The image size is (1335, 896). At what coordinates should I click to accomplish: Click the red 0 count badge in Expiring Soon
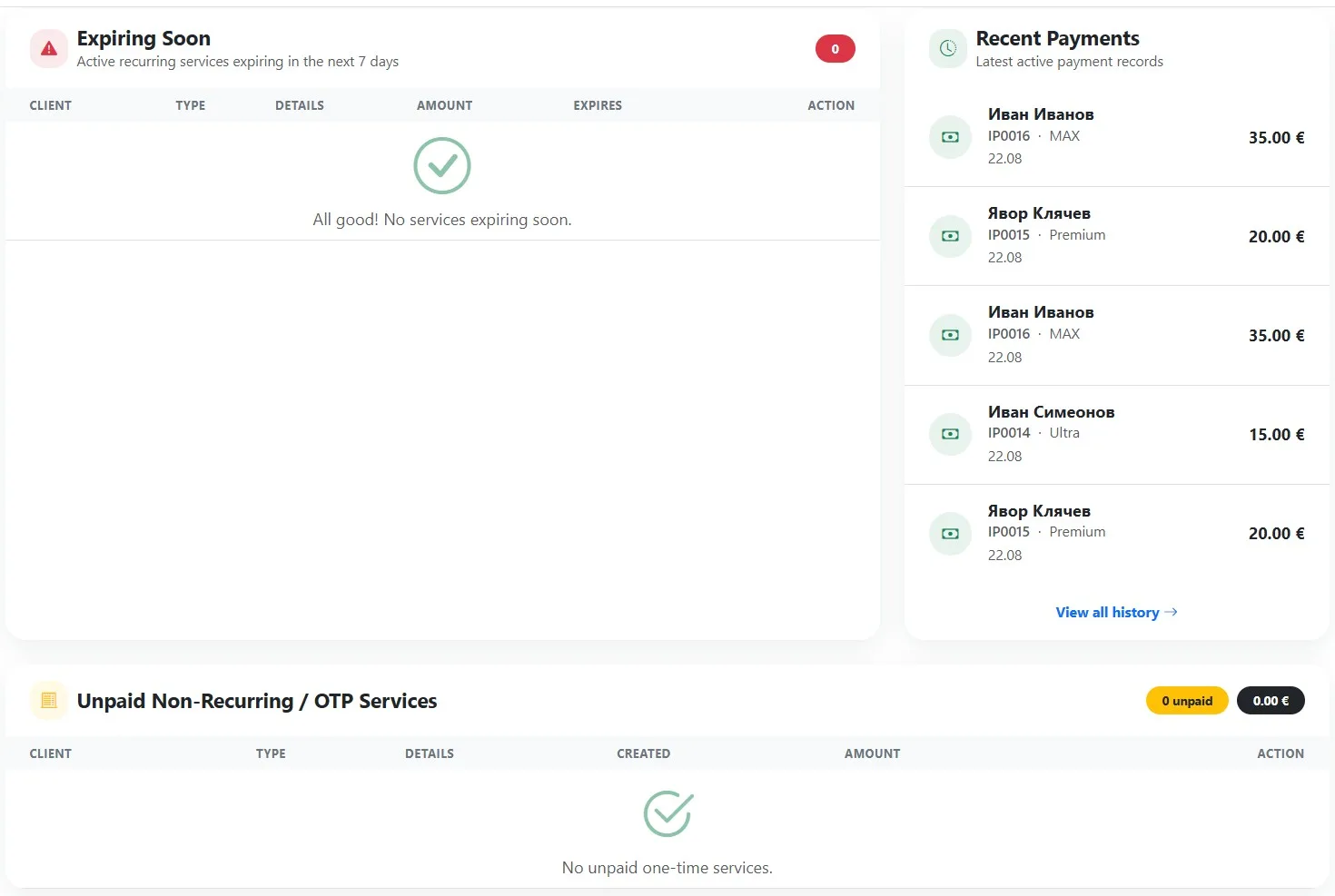coord(836,49)
